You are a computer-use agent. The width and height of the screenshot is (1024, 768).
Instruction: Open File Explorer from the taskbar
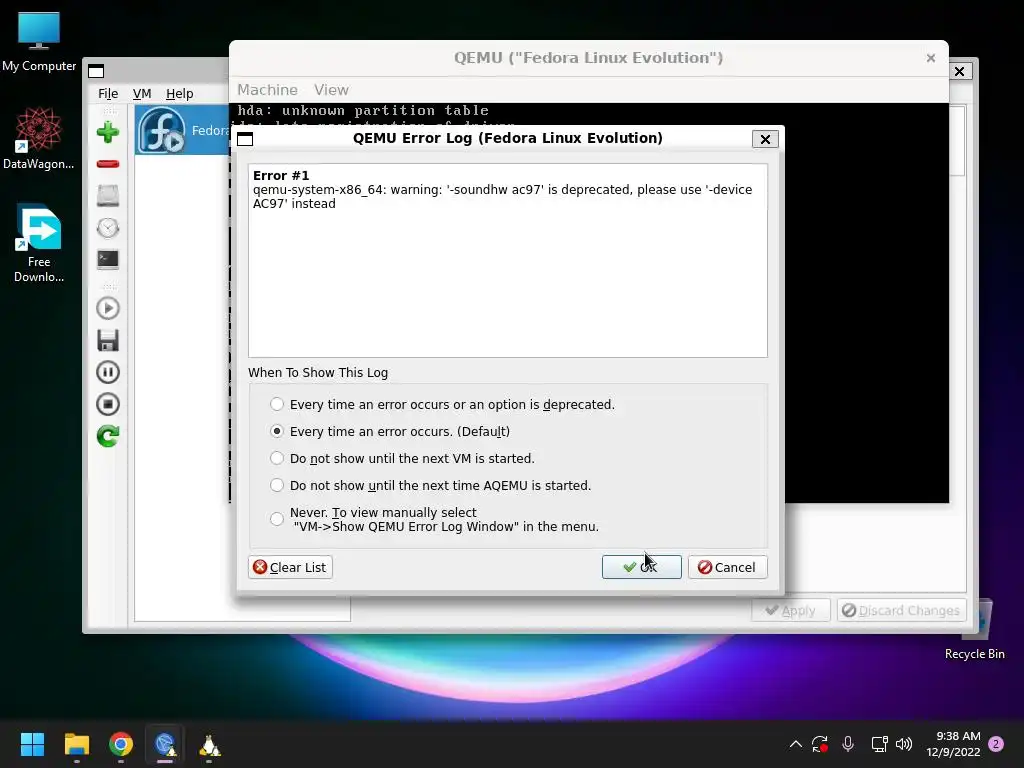(x=76, y=744)
